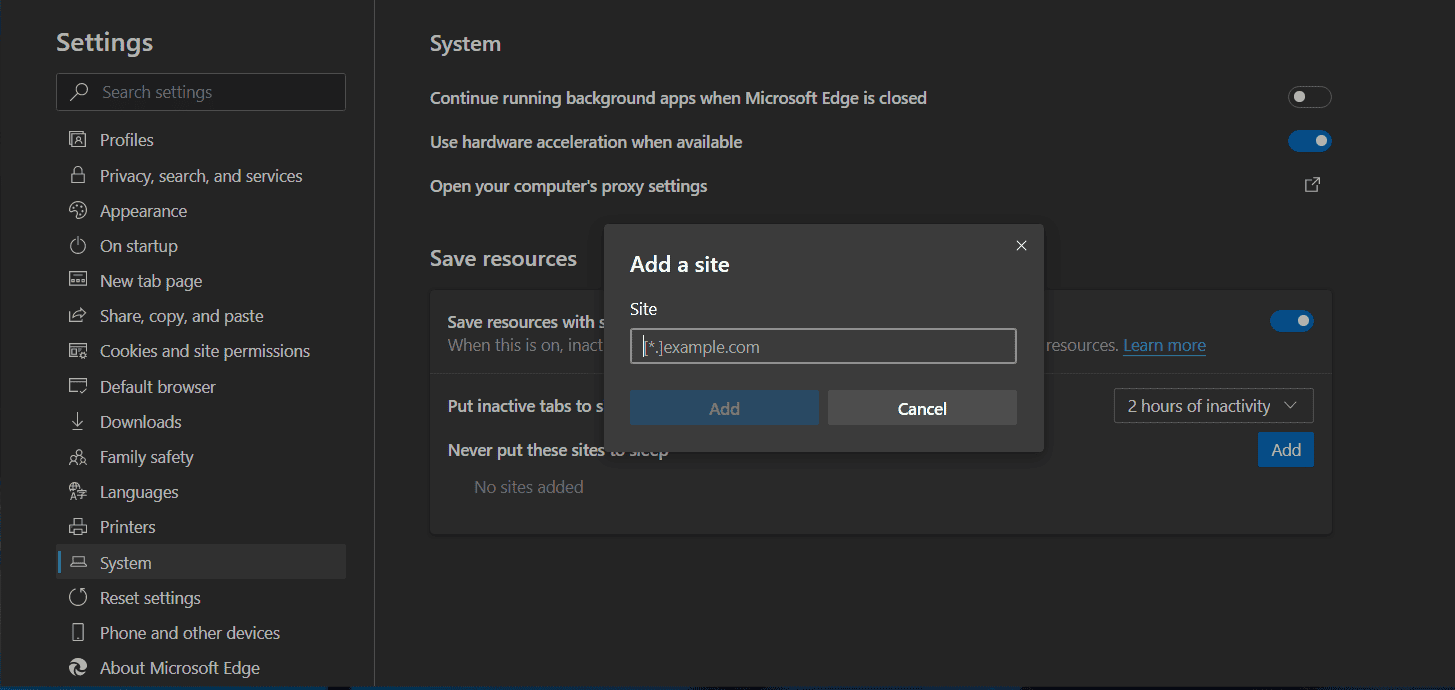Close the Add a site dialog with the X
Viewport: 1455px width, 690px height.
(1021, 245)
